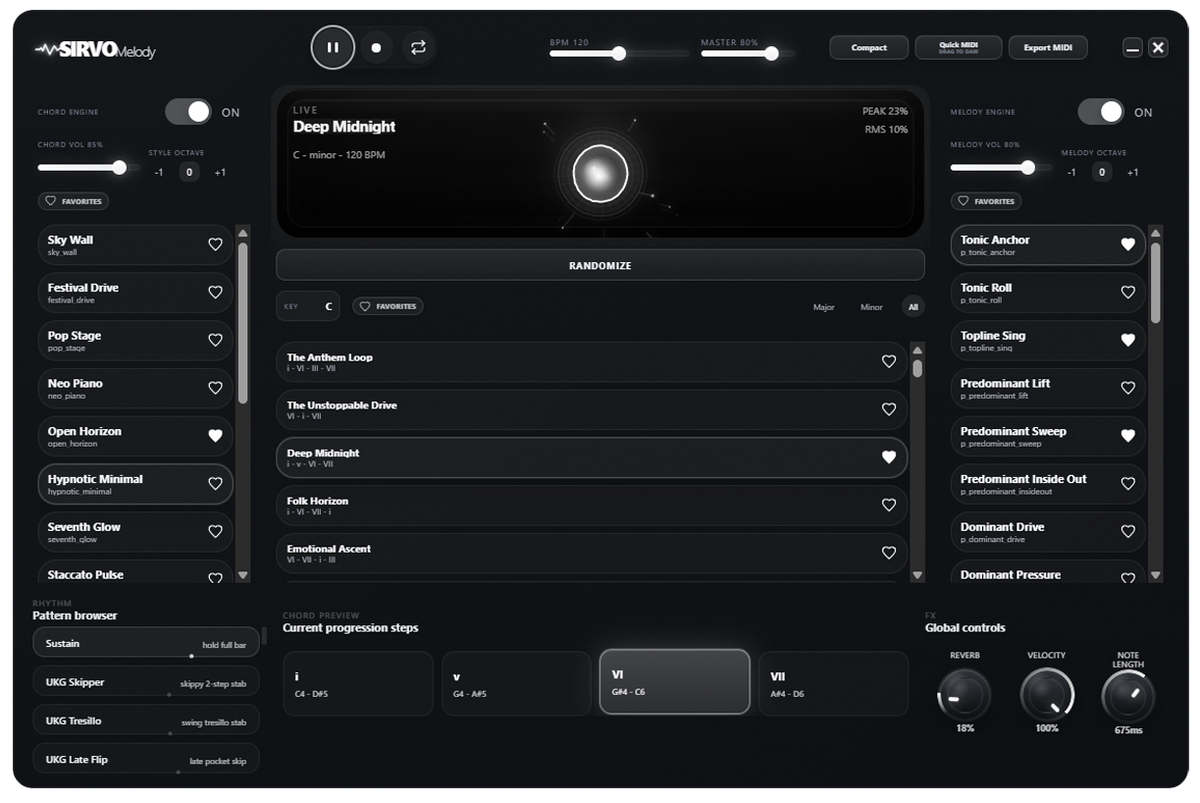Favorite the Predominant Inside Out melody

point(1128,484)
